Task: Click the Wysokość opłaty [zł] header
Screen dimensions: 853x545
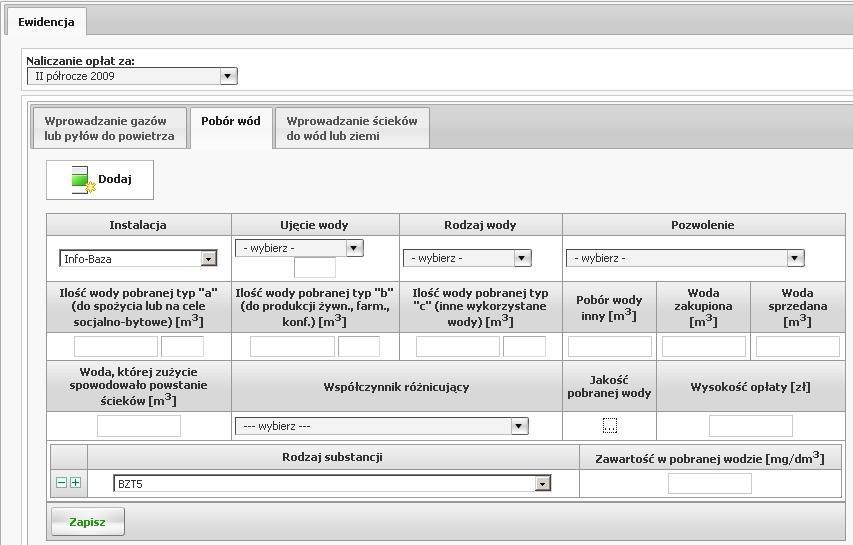Action: [x=751, y=387]
